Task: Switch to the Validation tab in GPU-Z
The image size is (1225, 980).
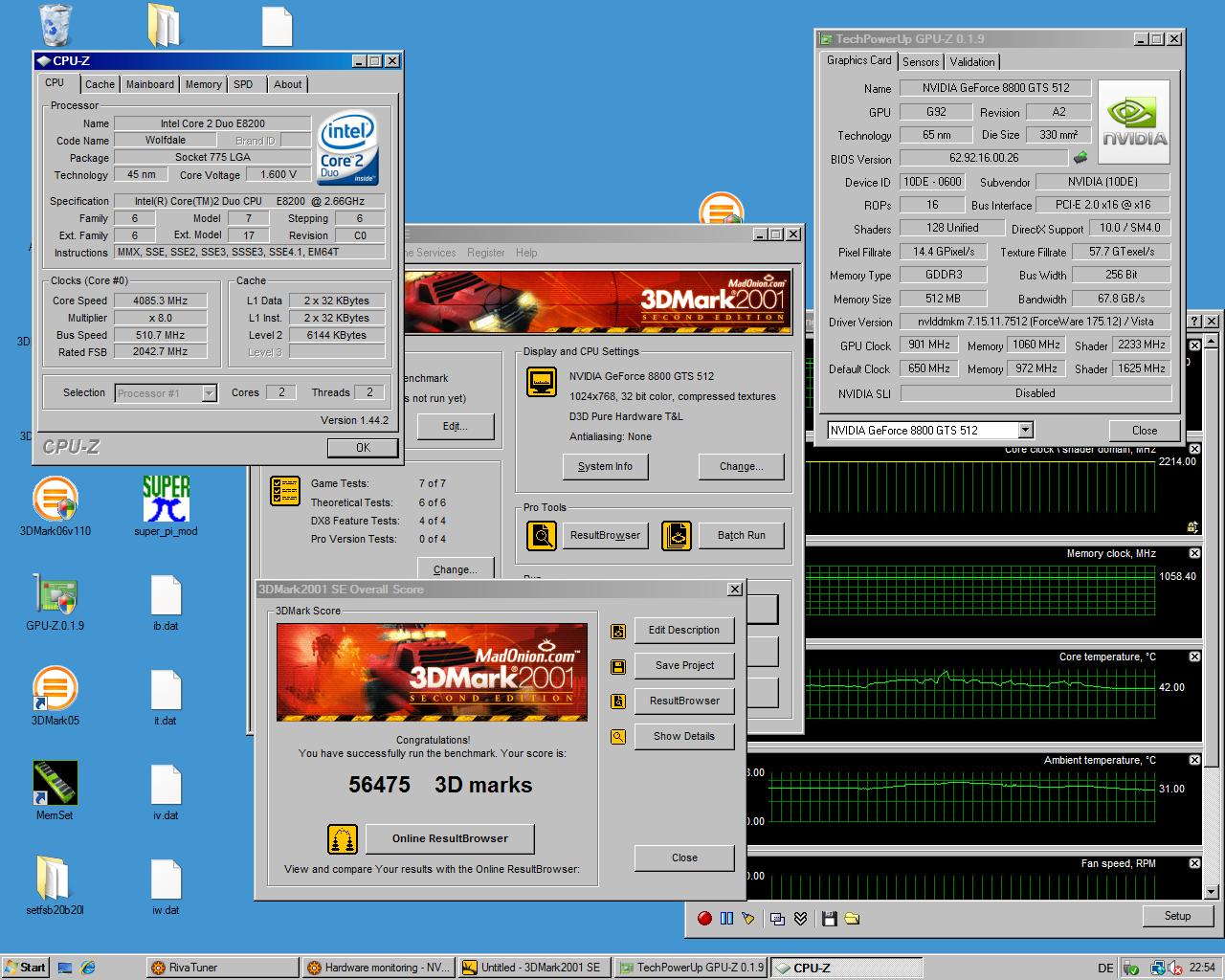Action: [x=973, y=62]
